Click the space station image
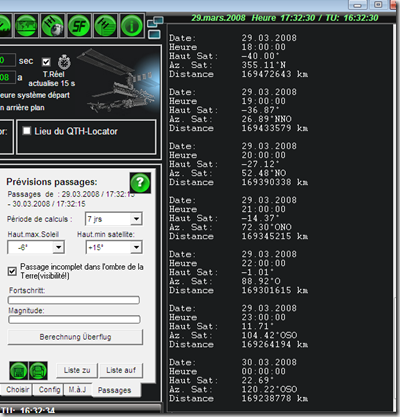The image size is (400, 417). point(117,81)
